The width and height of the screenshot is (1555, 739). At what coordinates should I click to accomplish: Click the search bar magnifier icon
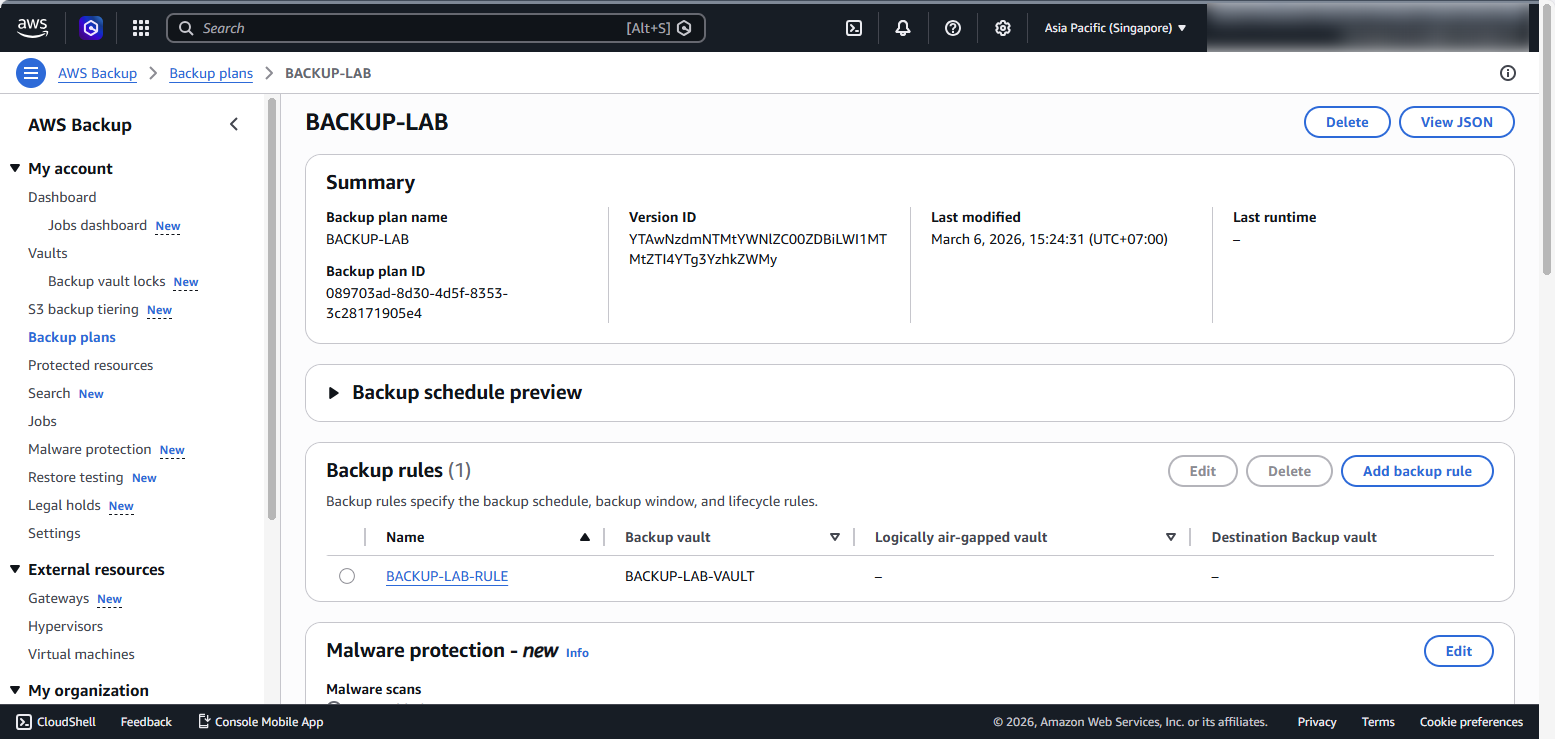pyautogui.click(x=186, y=28)
